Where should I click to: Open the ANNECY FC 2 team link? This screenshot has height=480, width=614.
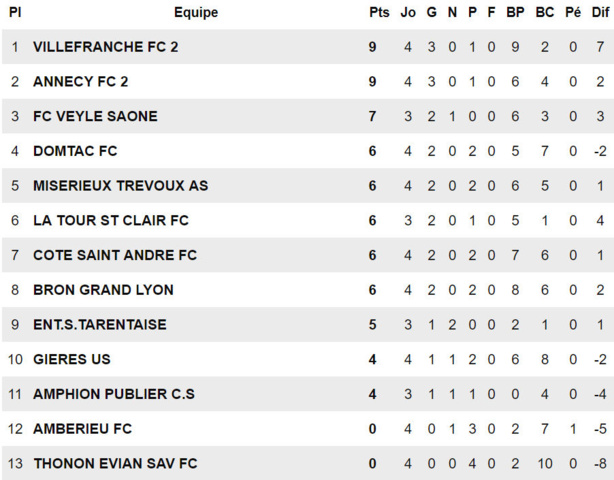[81, 82]
